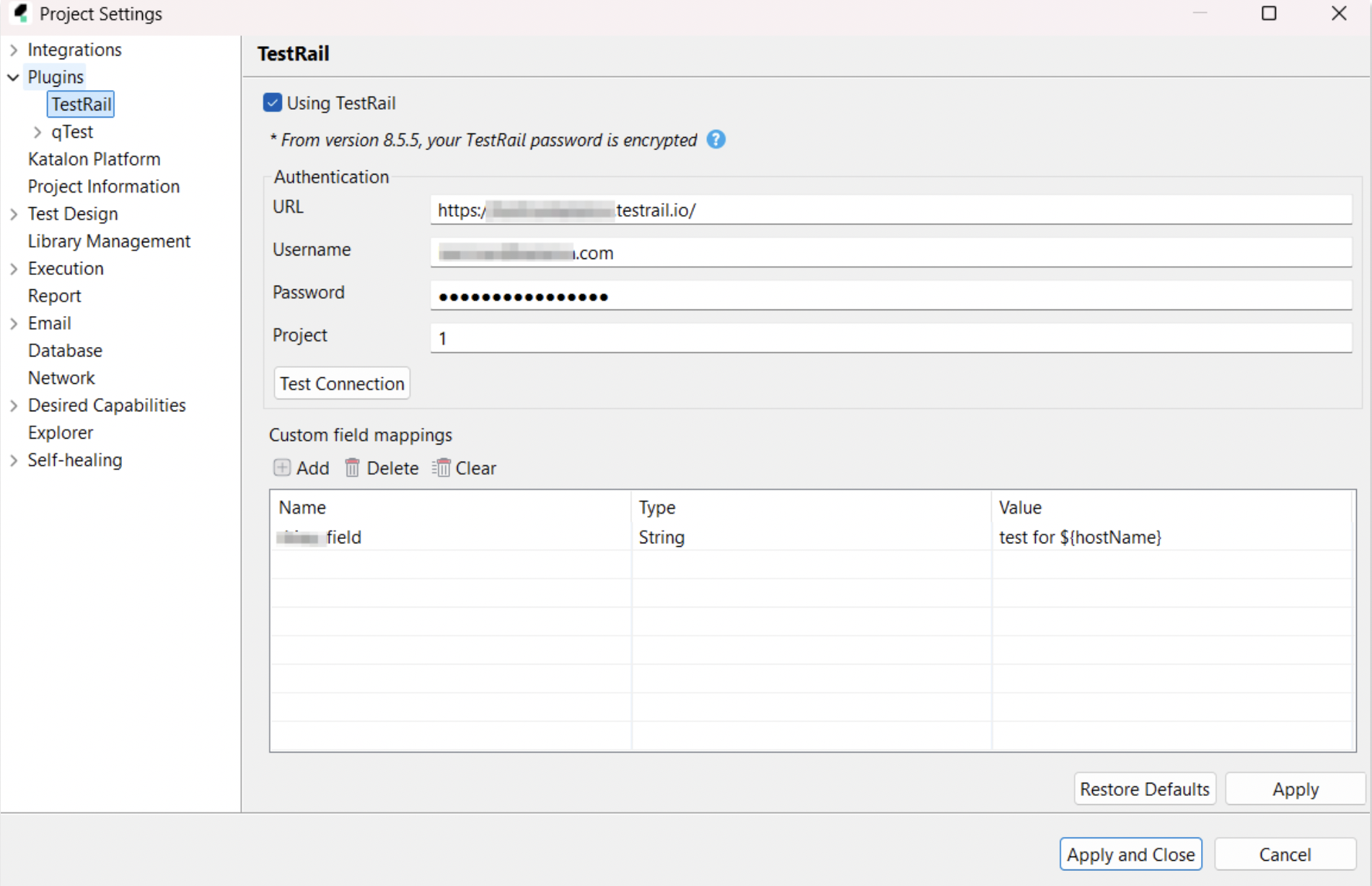Viewport: 1372px width, 886px height.
Task: Click Restore Defaults button
Action: pos(1145,789)
